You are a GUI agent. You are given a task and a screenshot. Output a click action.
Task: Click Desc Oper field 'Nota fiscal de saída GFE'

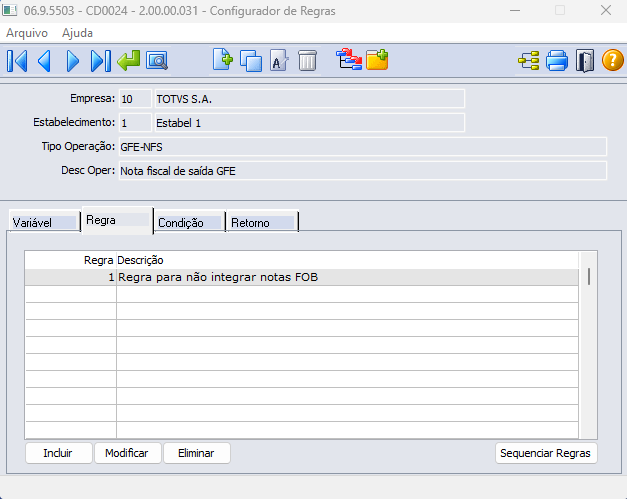(x=363, y=171)
